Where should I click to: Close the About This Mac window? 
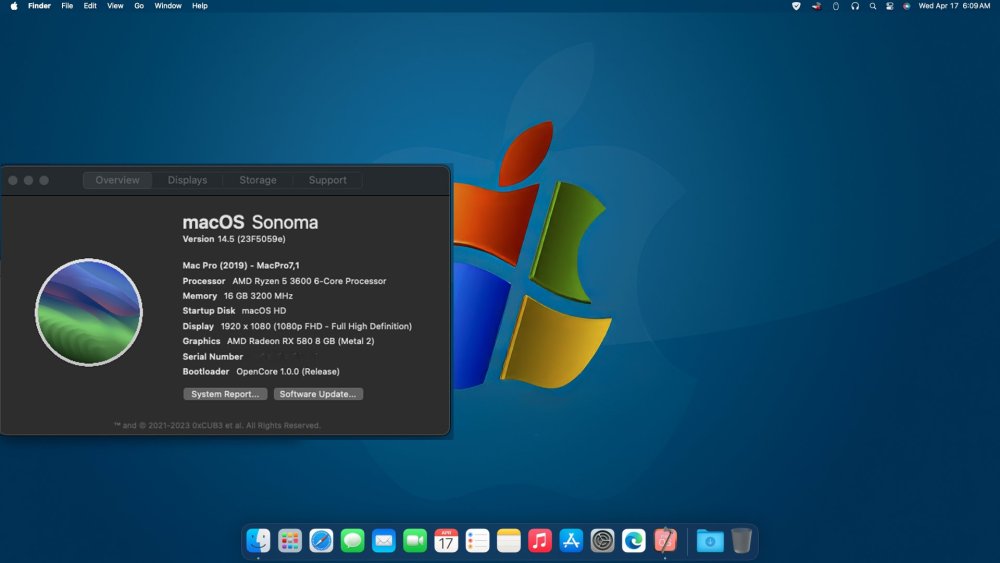(x=13, y=180)
